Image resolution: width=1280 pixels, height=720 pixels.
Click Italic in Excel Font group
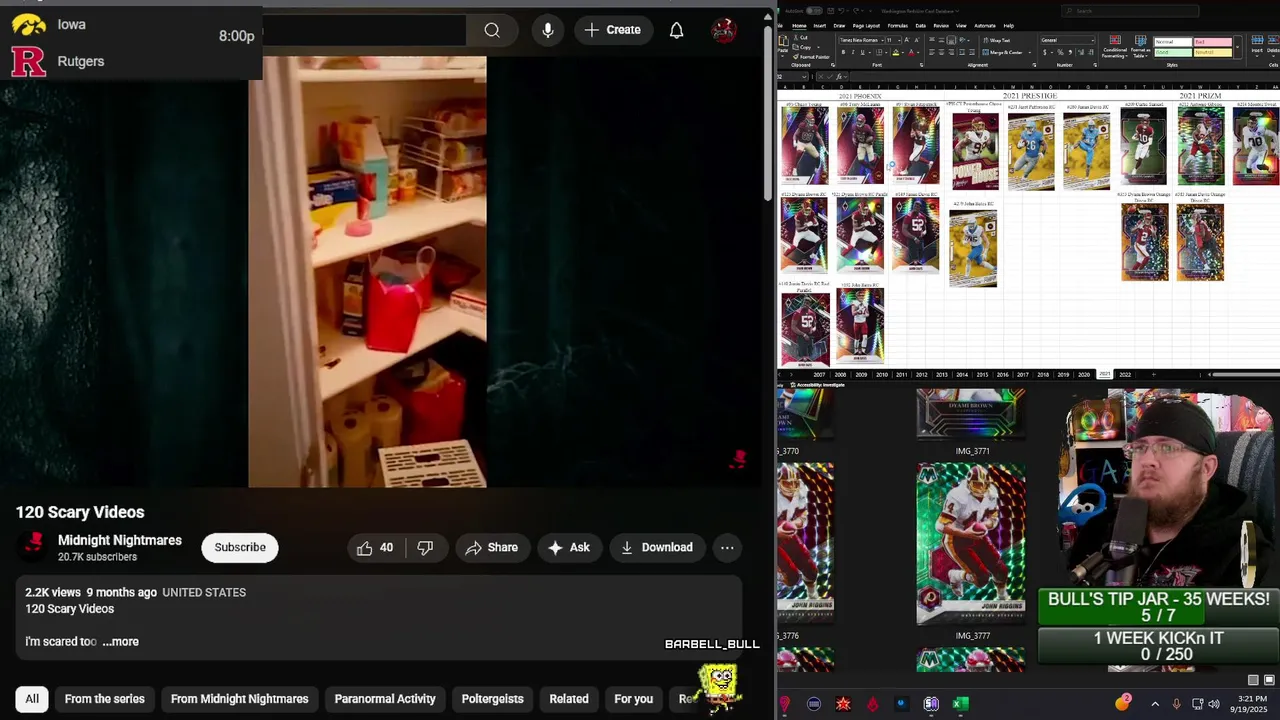pyautogui.click(x=853, y=52)
